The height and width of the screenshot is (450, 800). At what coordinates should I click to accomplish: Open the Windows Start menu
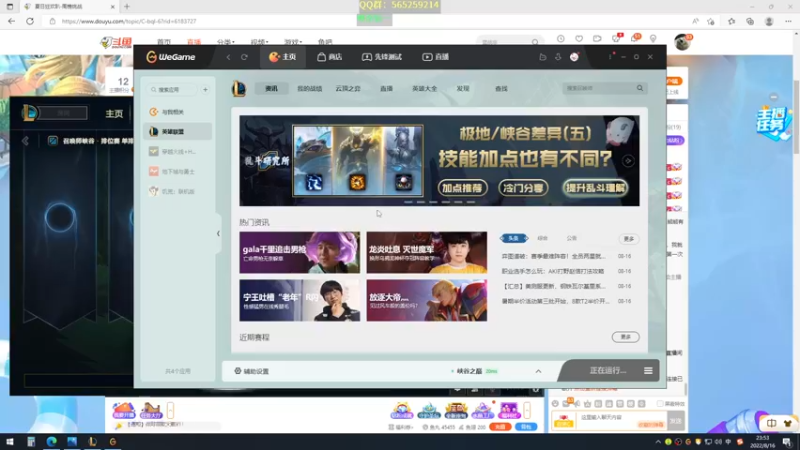10,441
